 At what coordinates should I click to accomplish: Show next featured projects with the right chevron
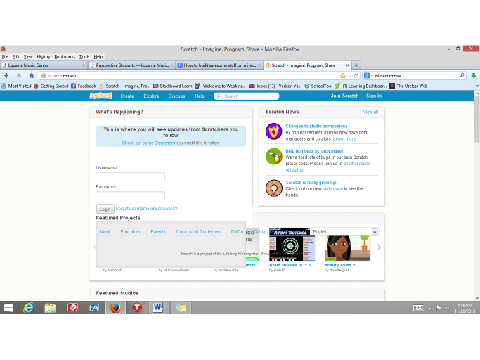coord(379,247)
